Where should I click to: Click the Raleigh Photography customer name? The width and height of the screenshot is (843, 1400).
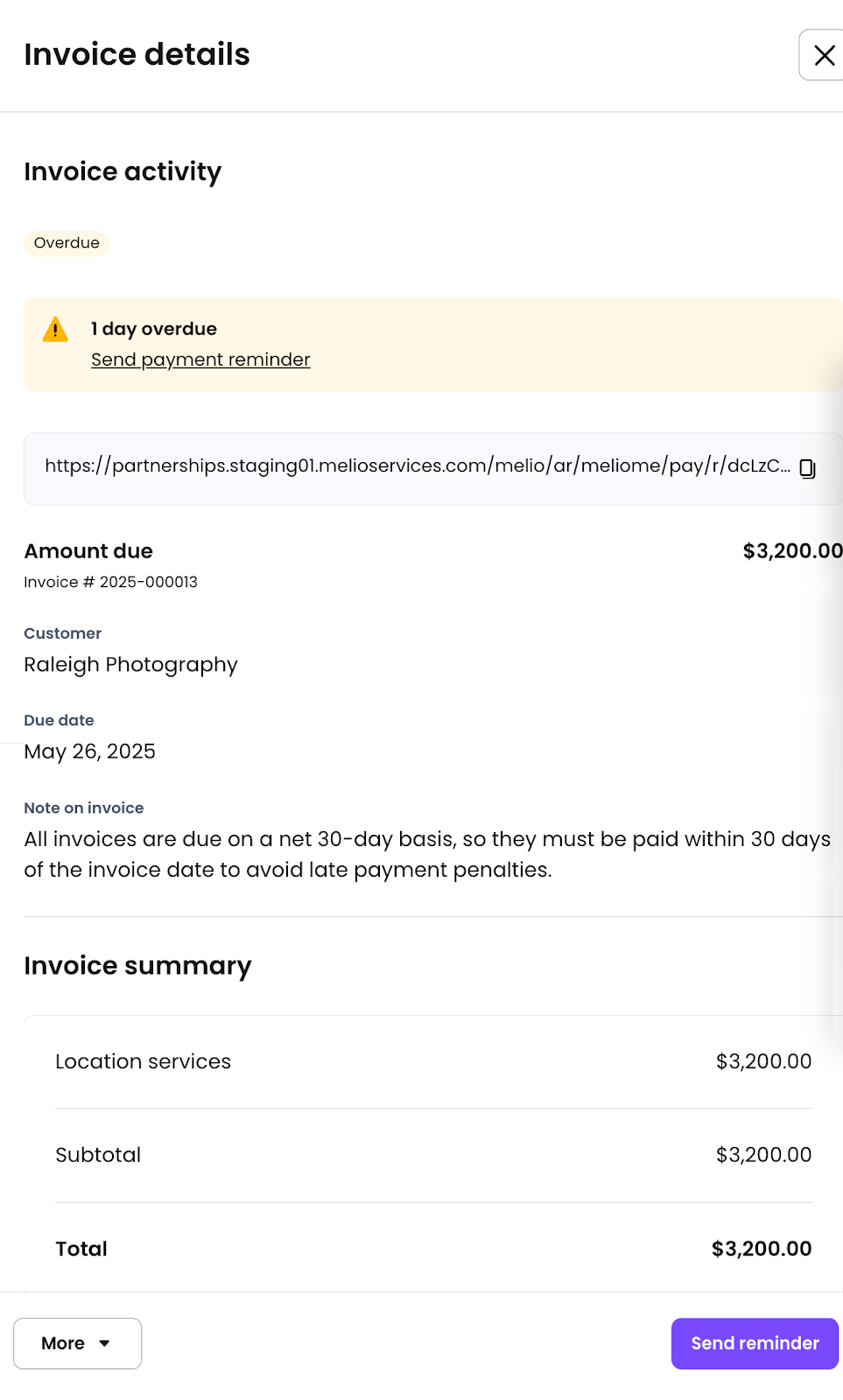click(x=130, y=665)
